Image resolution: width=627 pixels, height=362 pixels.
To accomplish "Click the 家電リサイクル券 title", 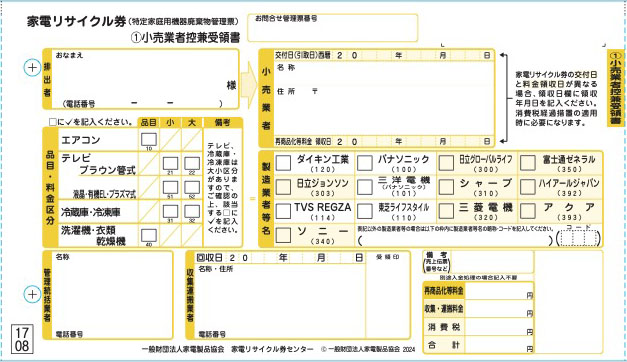I will (77, 21).
